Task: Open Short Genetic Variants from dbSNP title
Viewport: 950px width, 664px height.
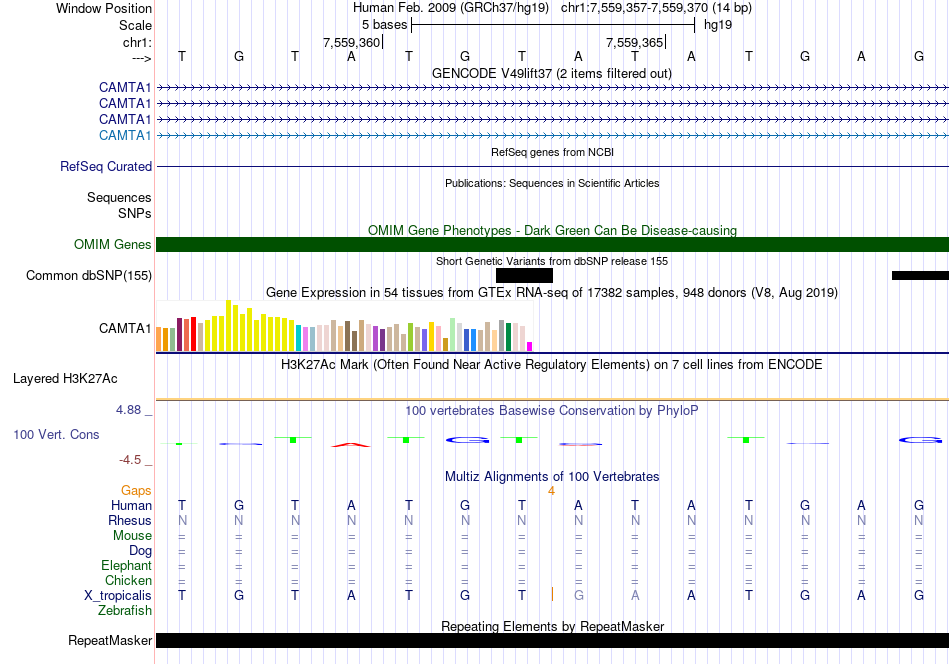Action: click(x=552, y=261)
